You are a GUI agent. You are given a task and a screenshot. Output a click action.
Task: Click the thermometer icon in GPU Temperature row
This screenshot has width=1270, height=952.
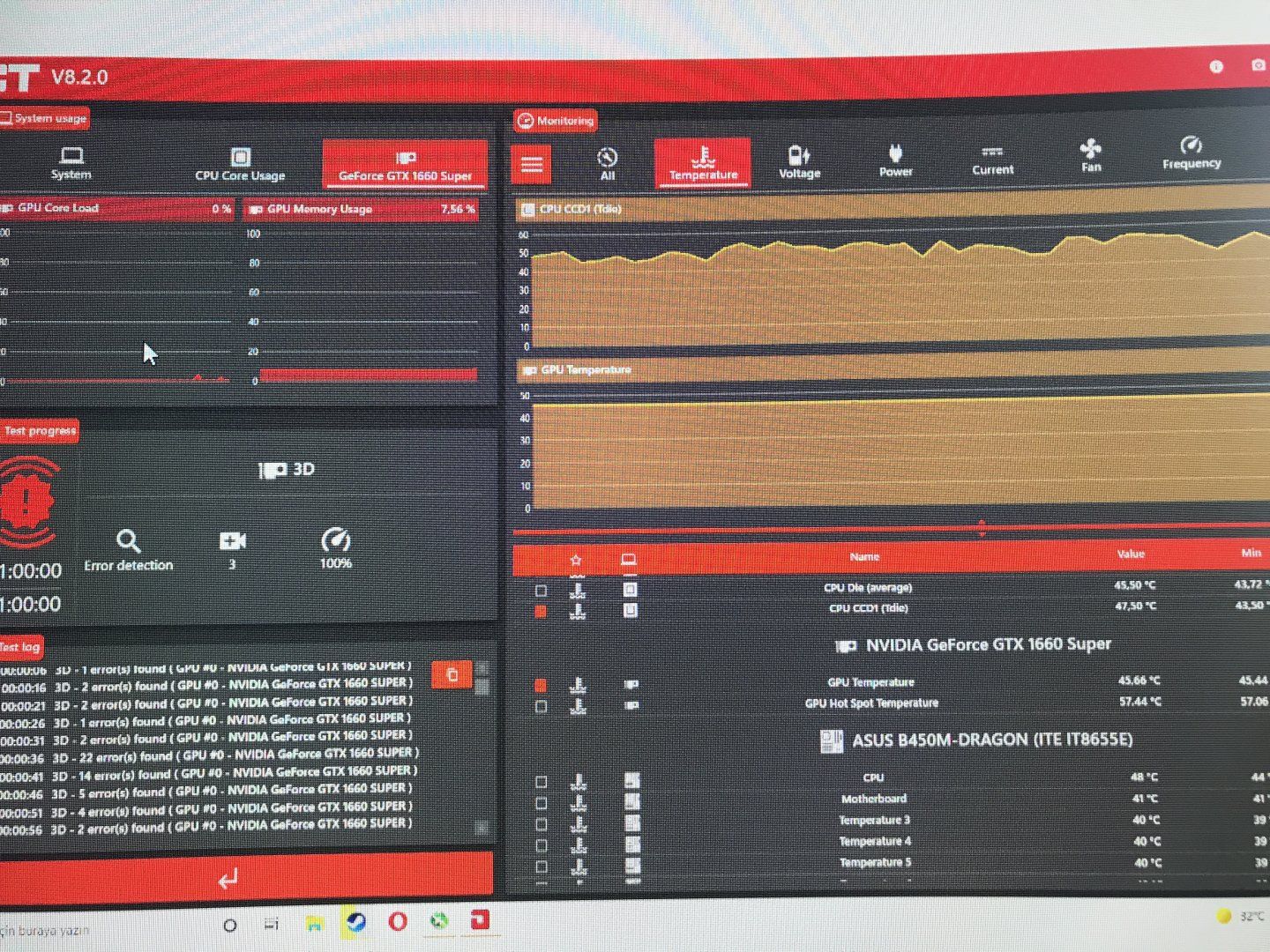coord(578,684)
